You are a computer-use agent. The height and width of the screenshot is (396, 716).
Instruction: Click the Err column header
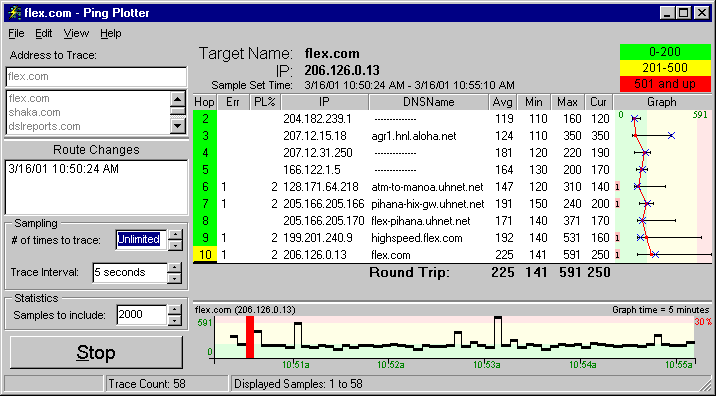pyautogui.click(x=233, y=102)
